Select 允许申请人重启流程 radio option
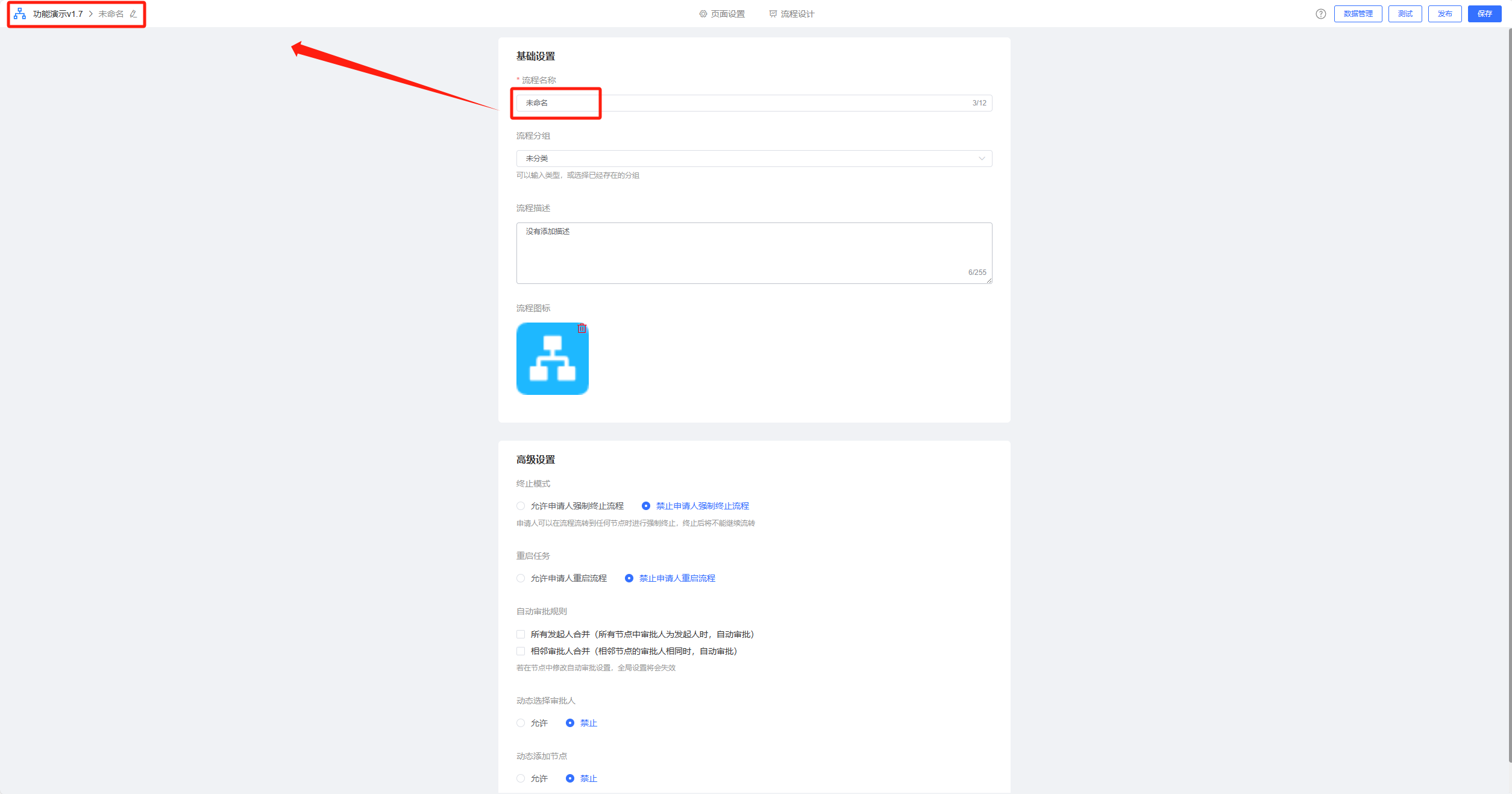 coord(521,578)
